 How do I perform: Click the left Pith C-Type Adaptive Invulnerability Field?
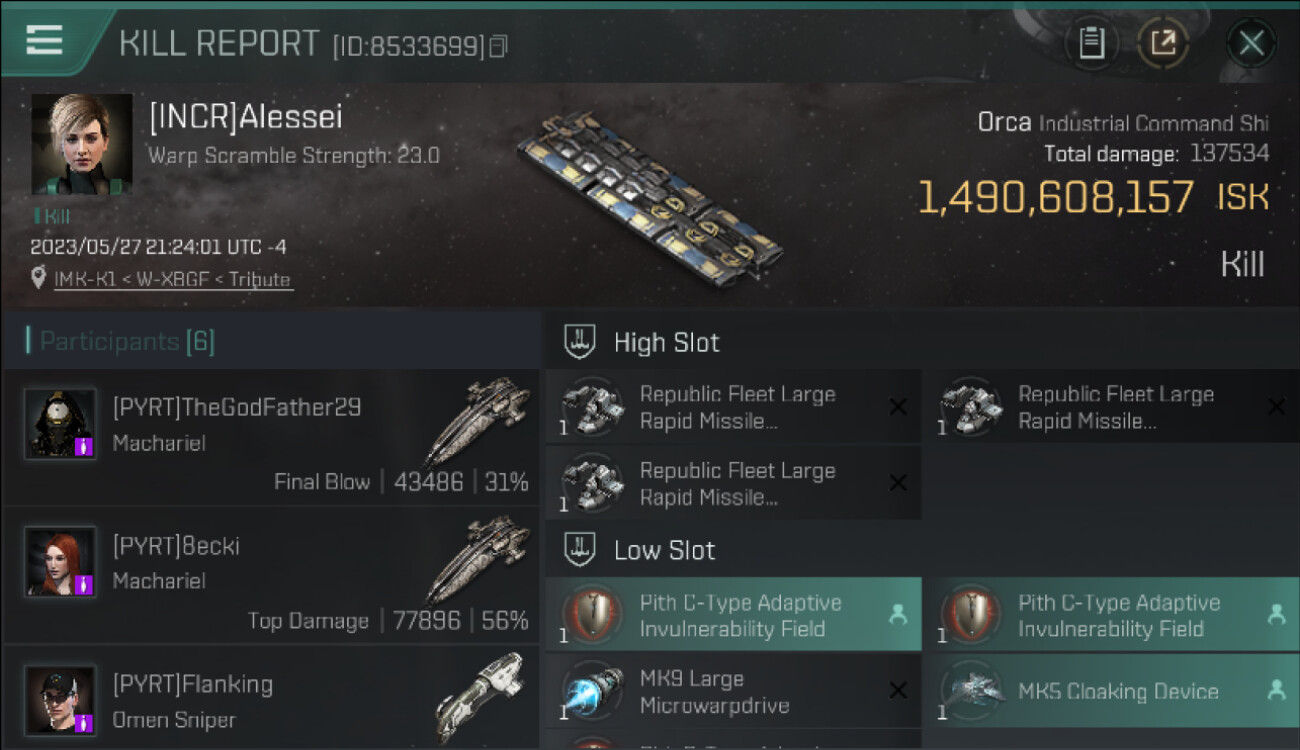pyautogui.click(x=733, y=615)
